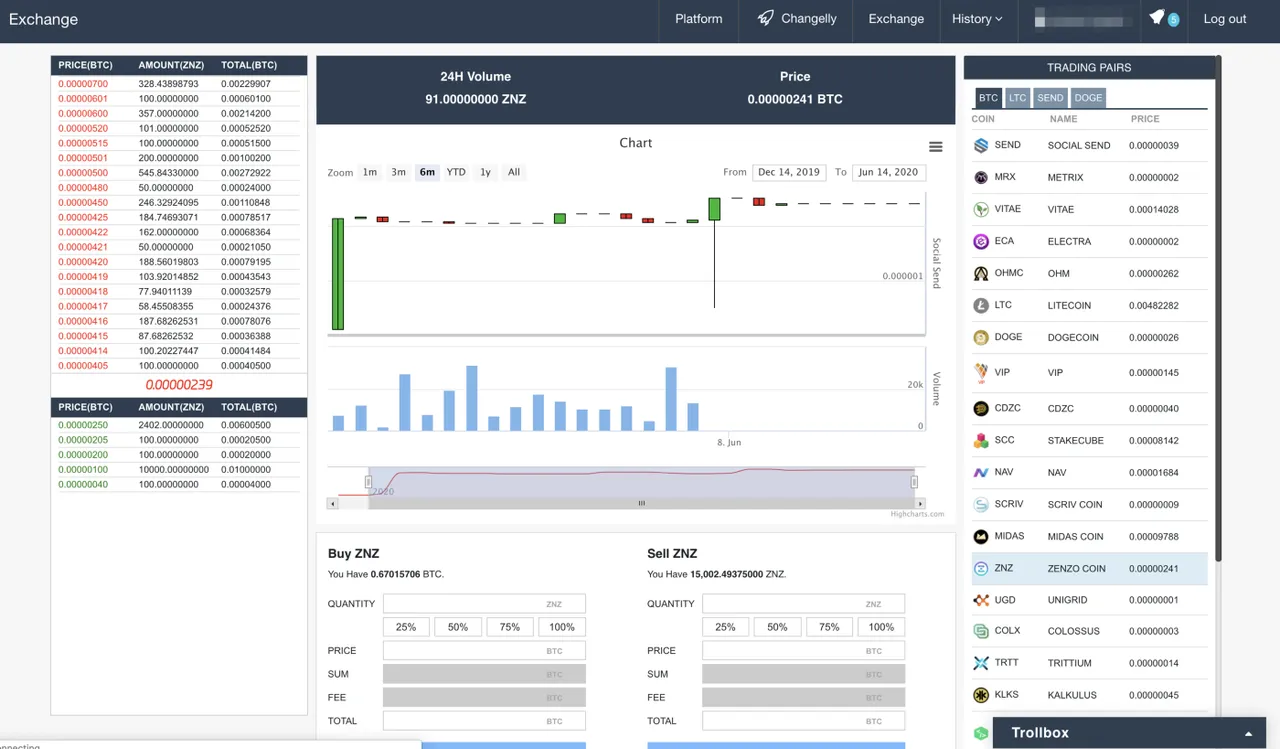Viewport: 1280px width, 749px height.
Task: Click the Buy ZNZ price input
Action: pyautogui.click(x=484, y=651)
